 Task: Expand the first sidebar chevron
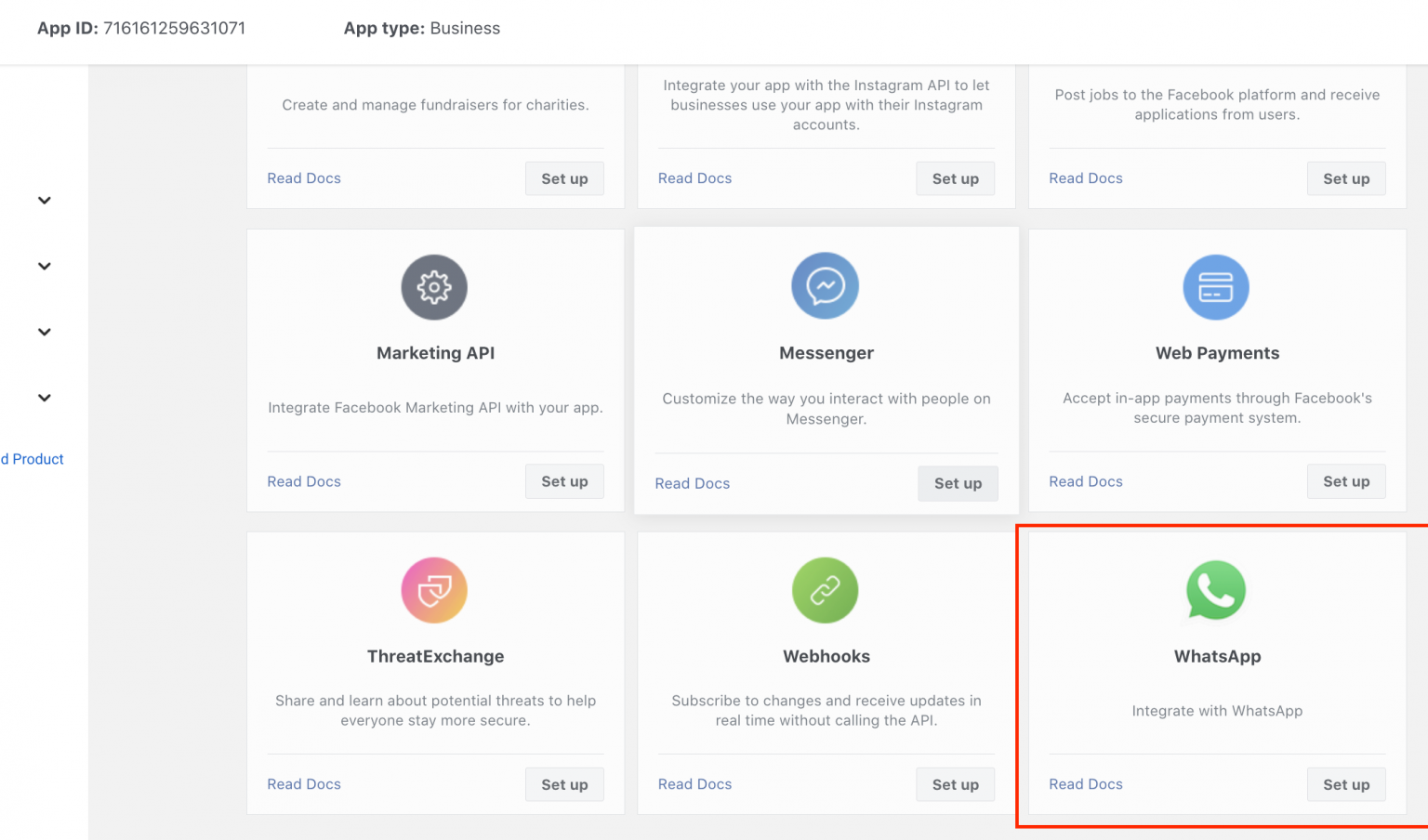(x=44, y=200)
